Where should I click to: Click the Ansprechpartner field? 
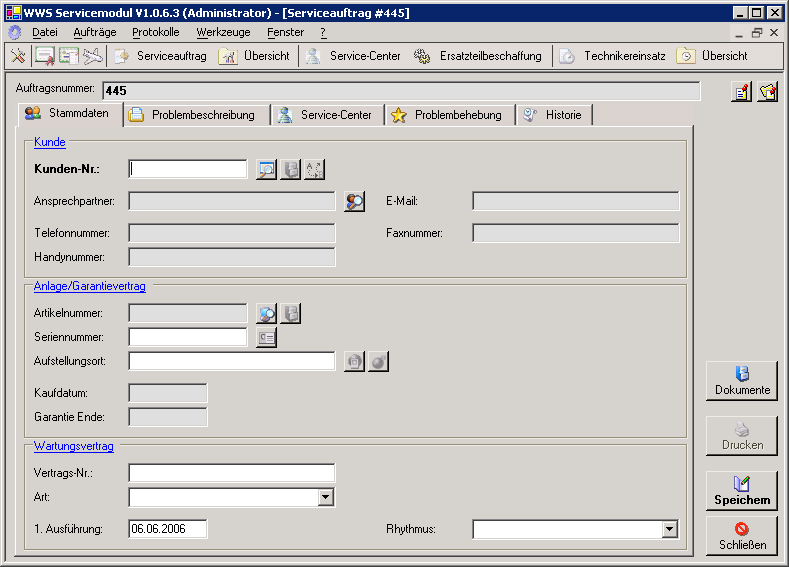232,201
